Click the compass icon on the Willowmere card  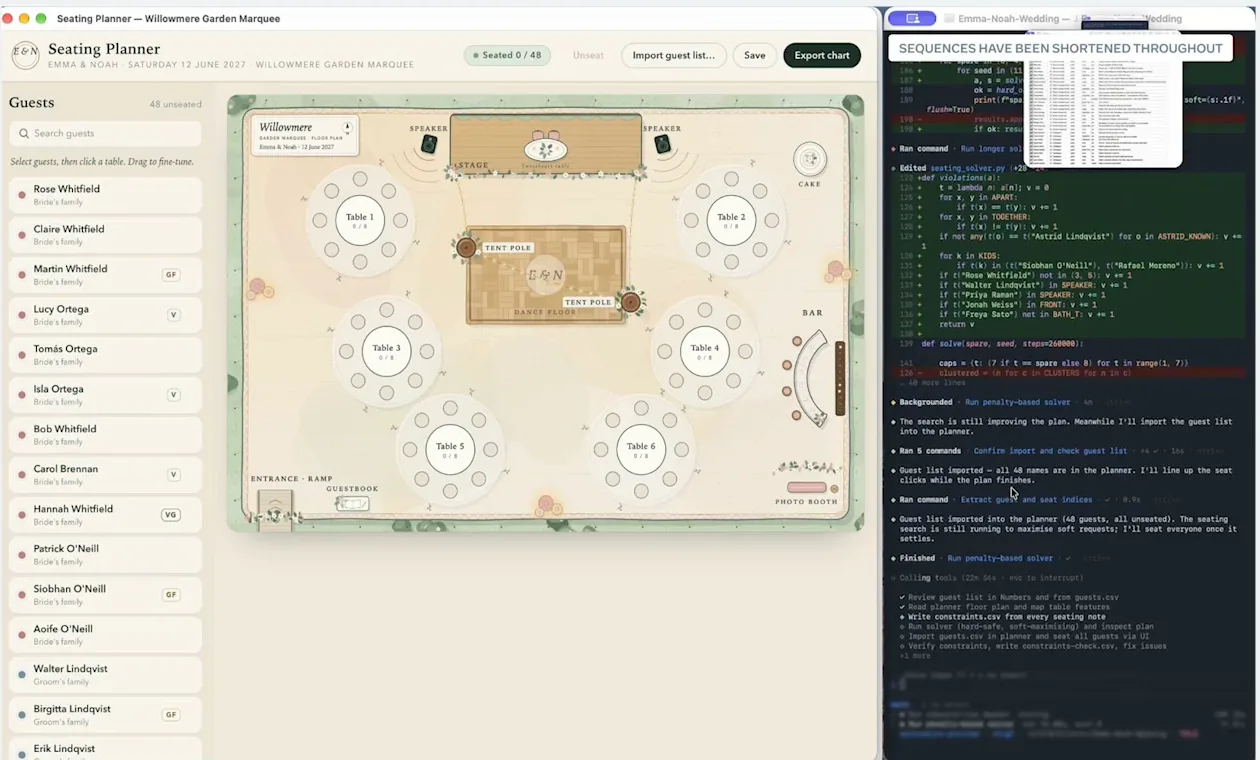(347, 128)
